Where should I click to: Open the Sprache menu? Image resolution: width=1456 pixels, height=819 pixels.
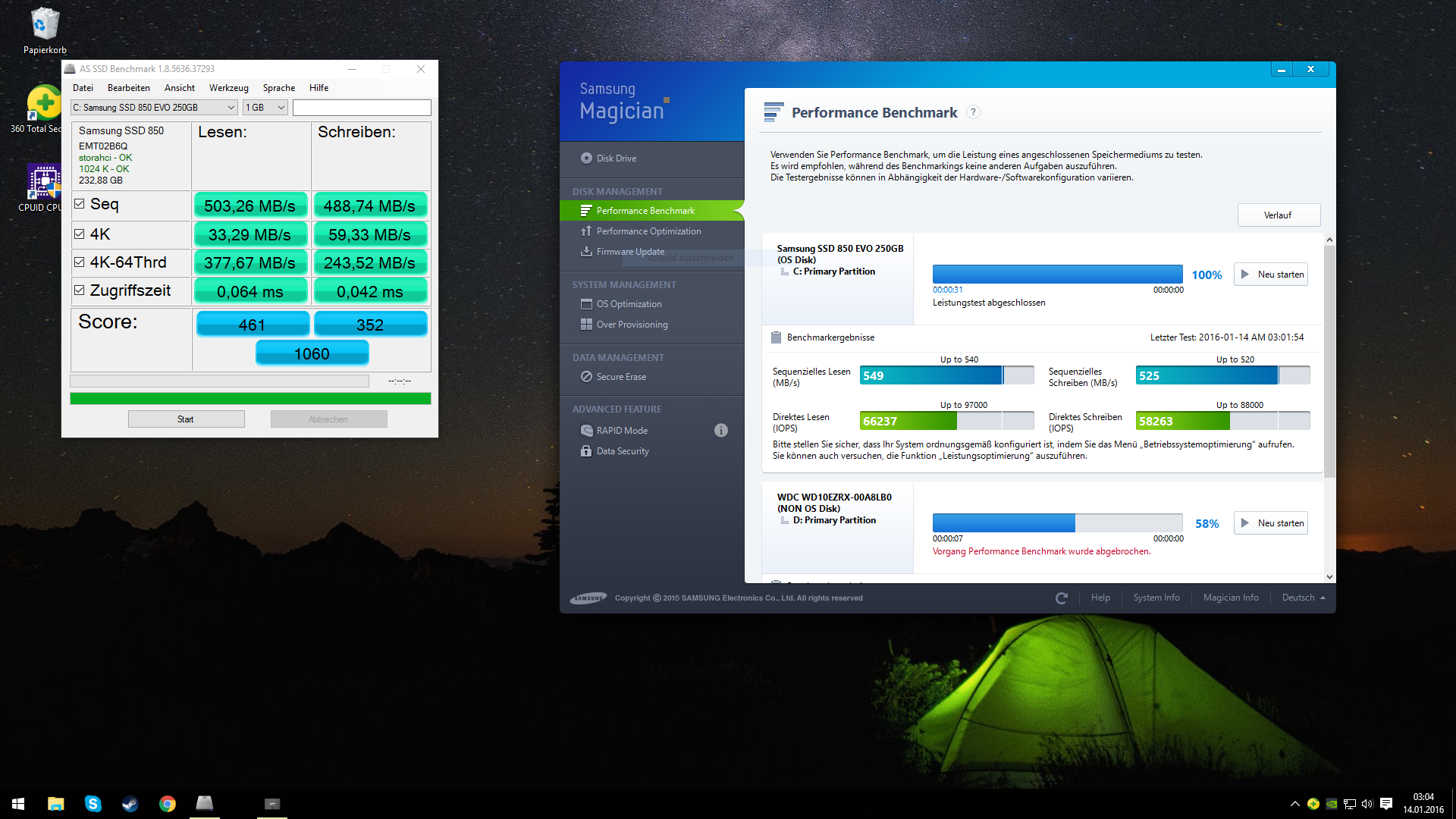278,88
